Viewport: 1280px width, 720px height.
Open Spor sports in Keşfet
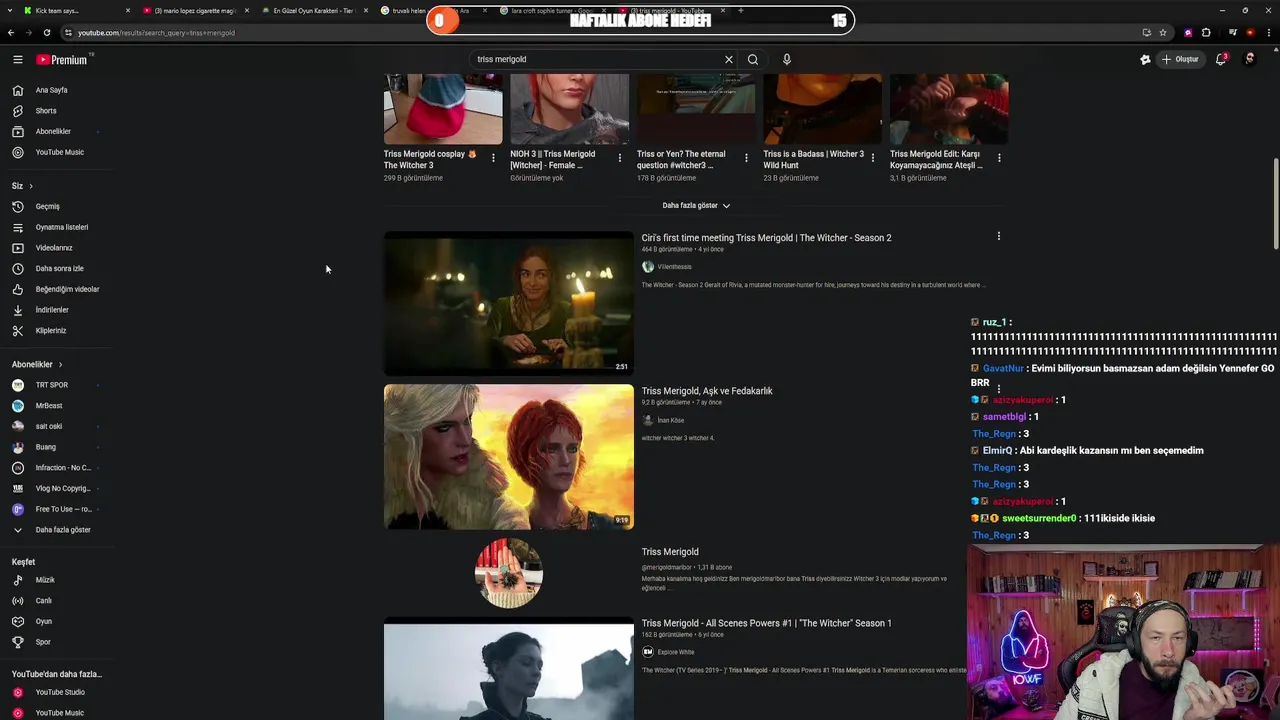[x=43, y=642]
